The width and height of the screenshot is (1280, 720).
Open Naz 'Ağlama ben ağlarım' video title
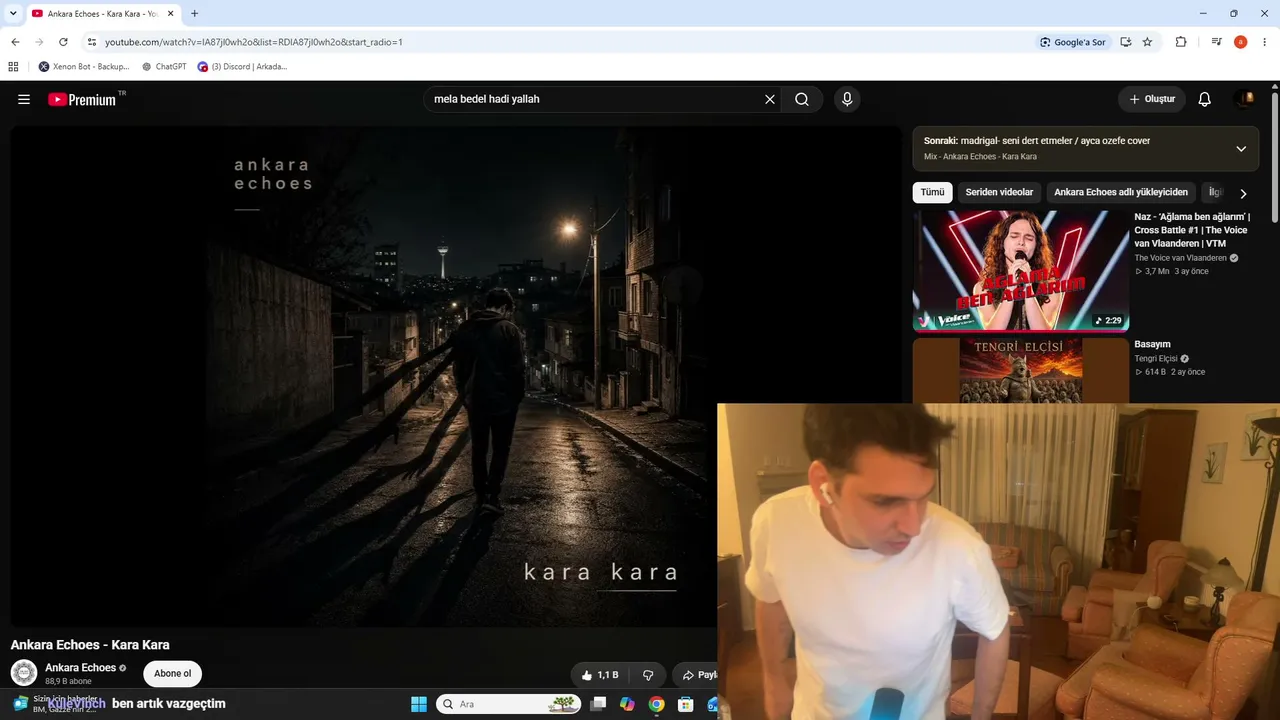point(1192,230)
